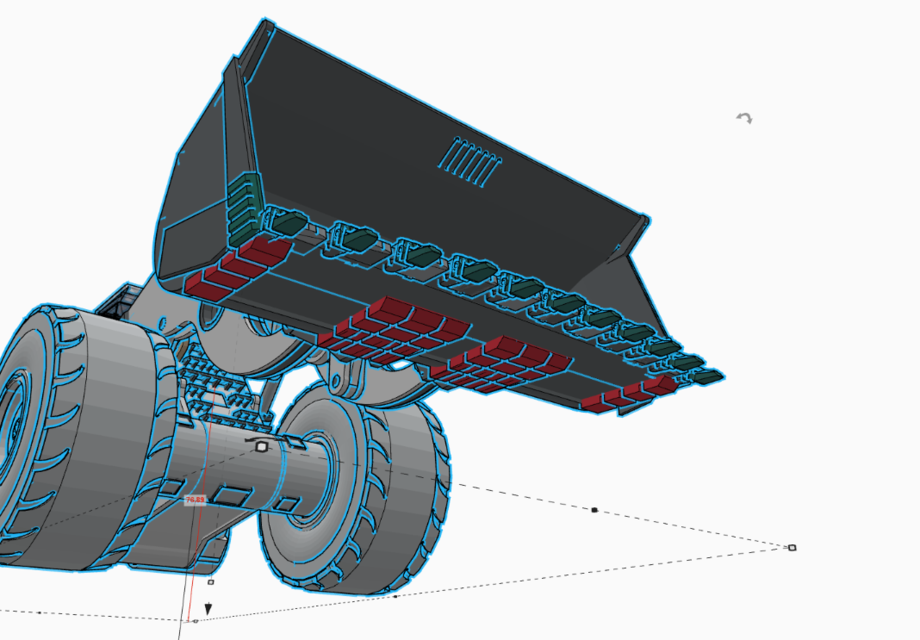Image resolution: width=920 pixels, height=640 pixels.
Task: Click the small white handle above the cone arrow
Action: tap(210, 581)
